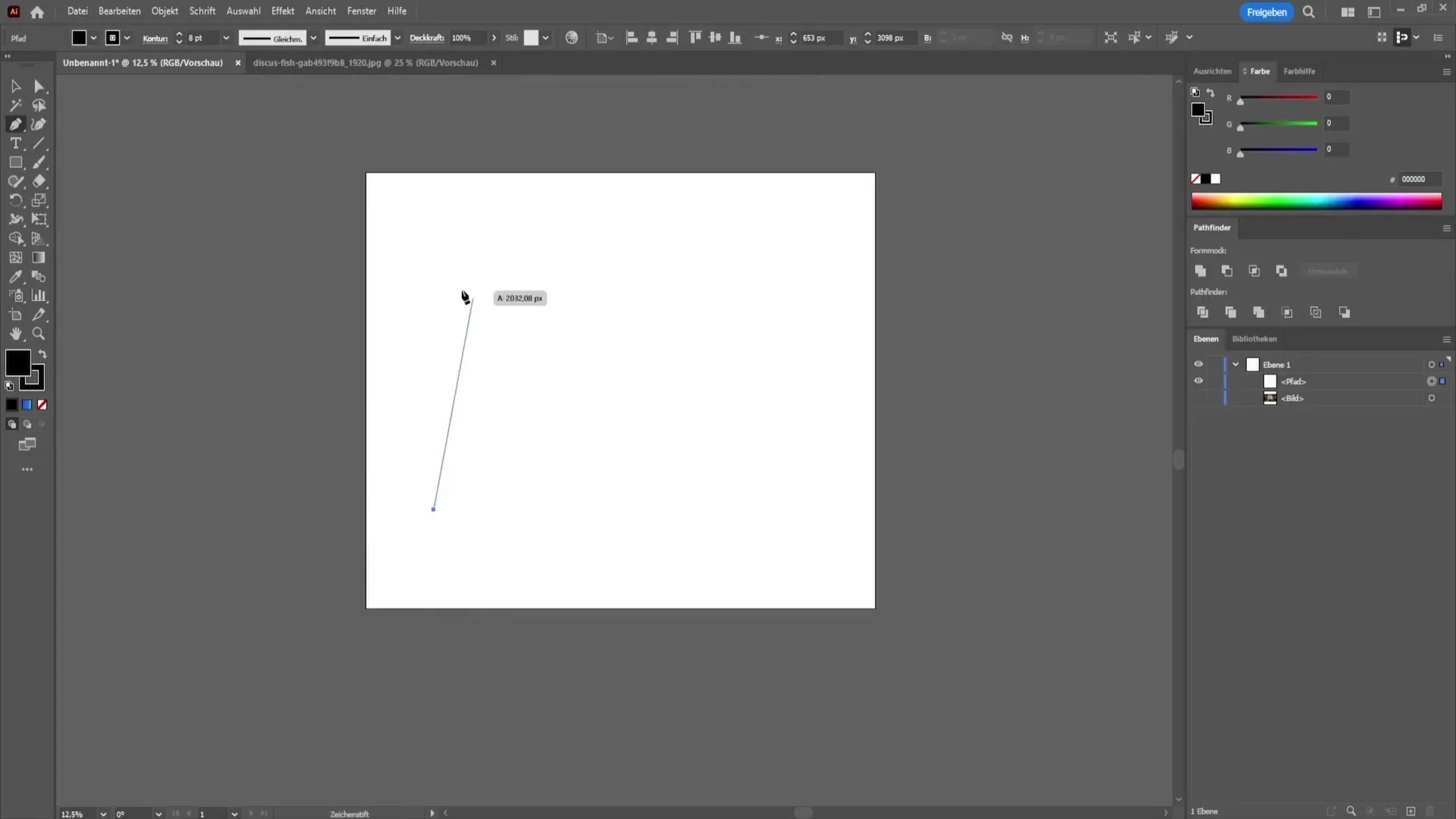Click the opacity 100% input field

[467, 38]
